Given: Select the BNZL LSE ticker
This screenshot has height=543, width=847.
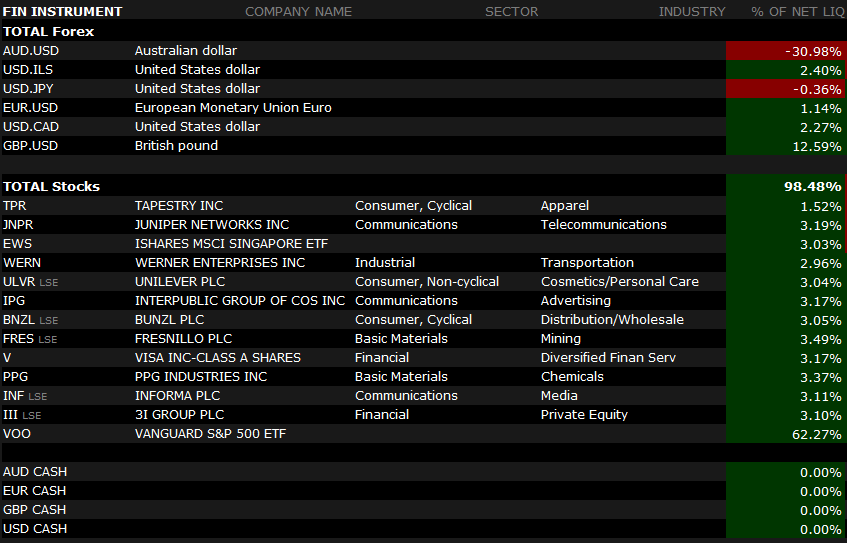Looking at the screenshot, I should 30,320.
